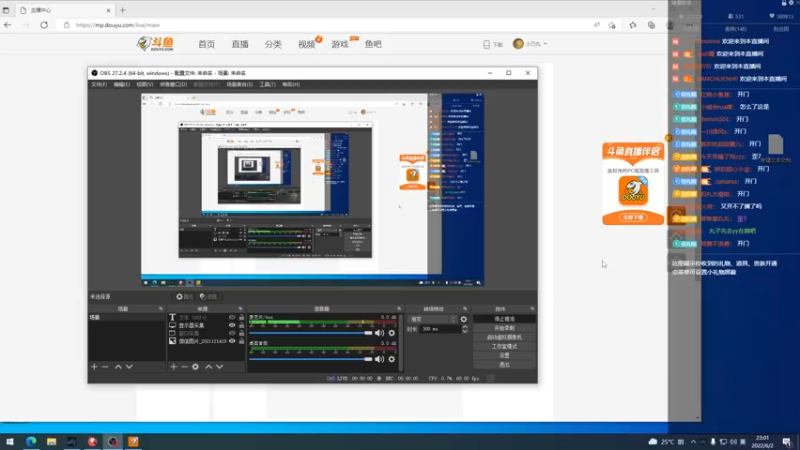This screenshot has width=800, height=450.
Task: Click the microphone/Aux volume slider
Action: (311, 333)
